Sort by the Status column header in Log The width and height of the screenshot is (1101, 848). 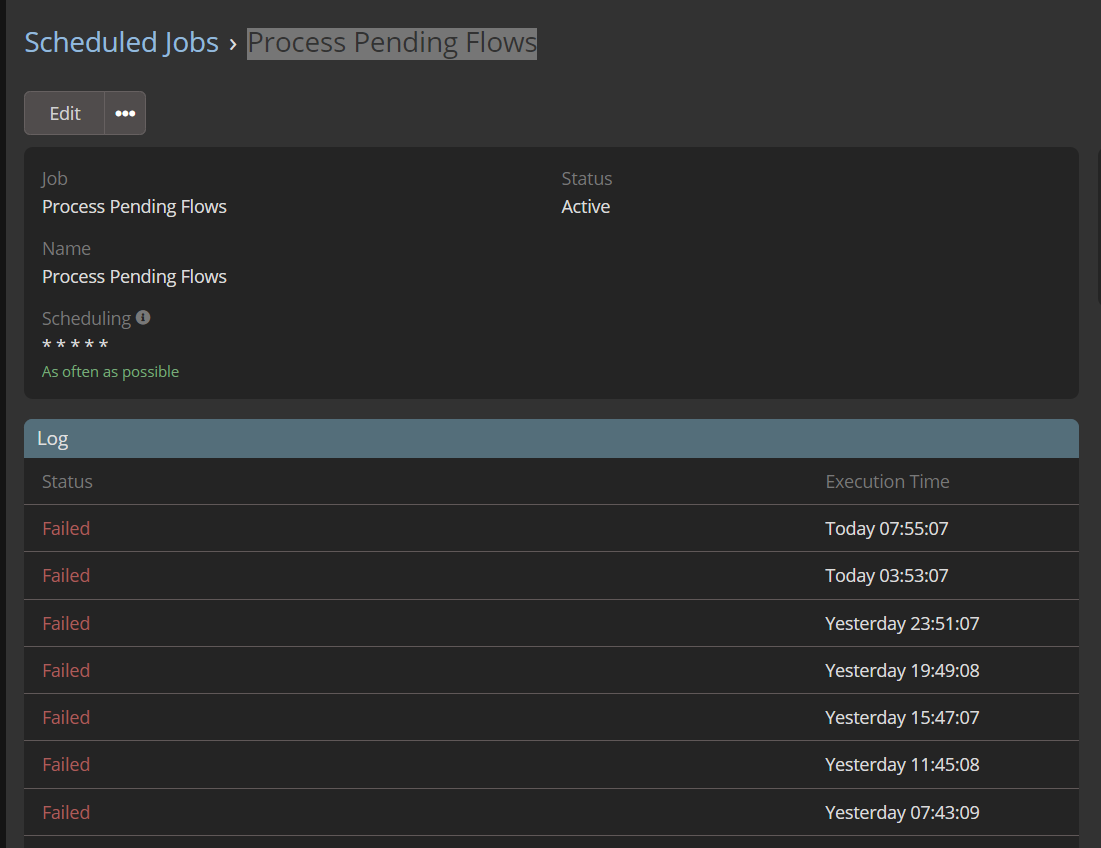point(67,482)
